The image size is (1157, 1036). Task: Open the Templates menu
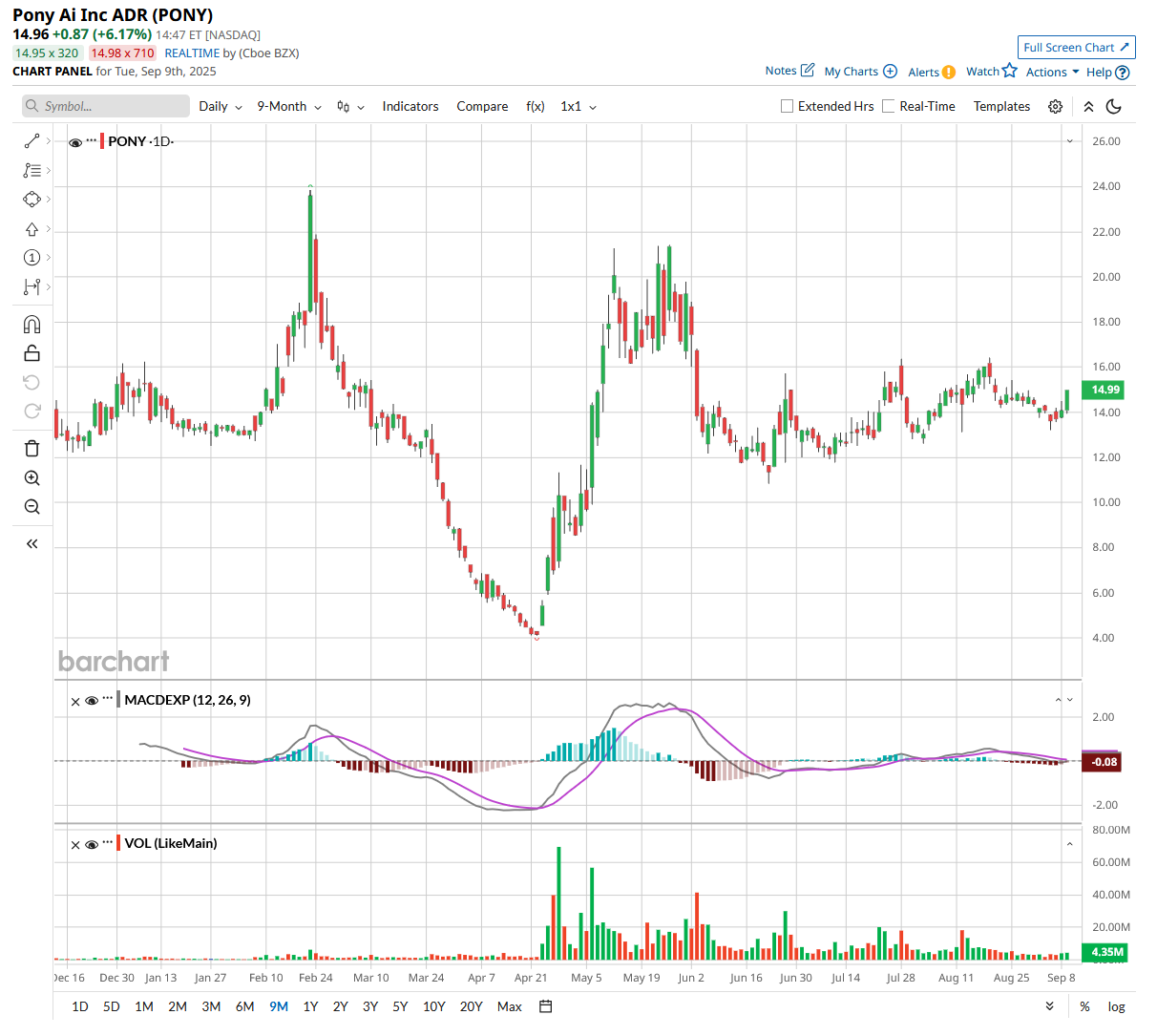click(x=1001, y=106)
